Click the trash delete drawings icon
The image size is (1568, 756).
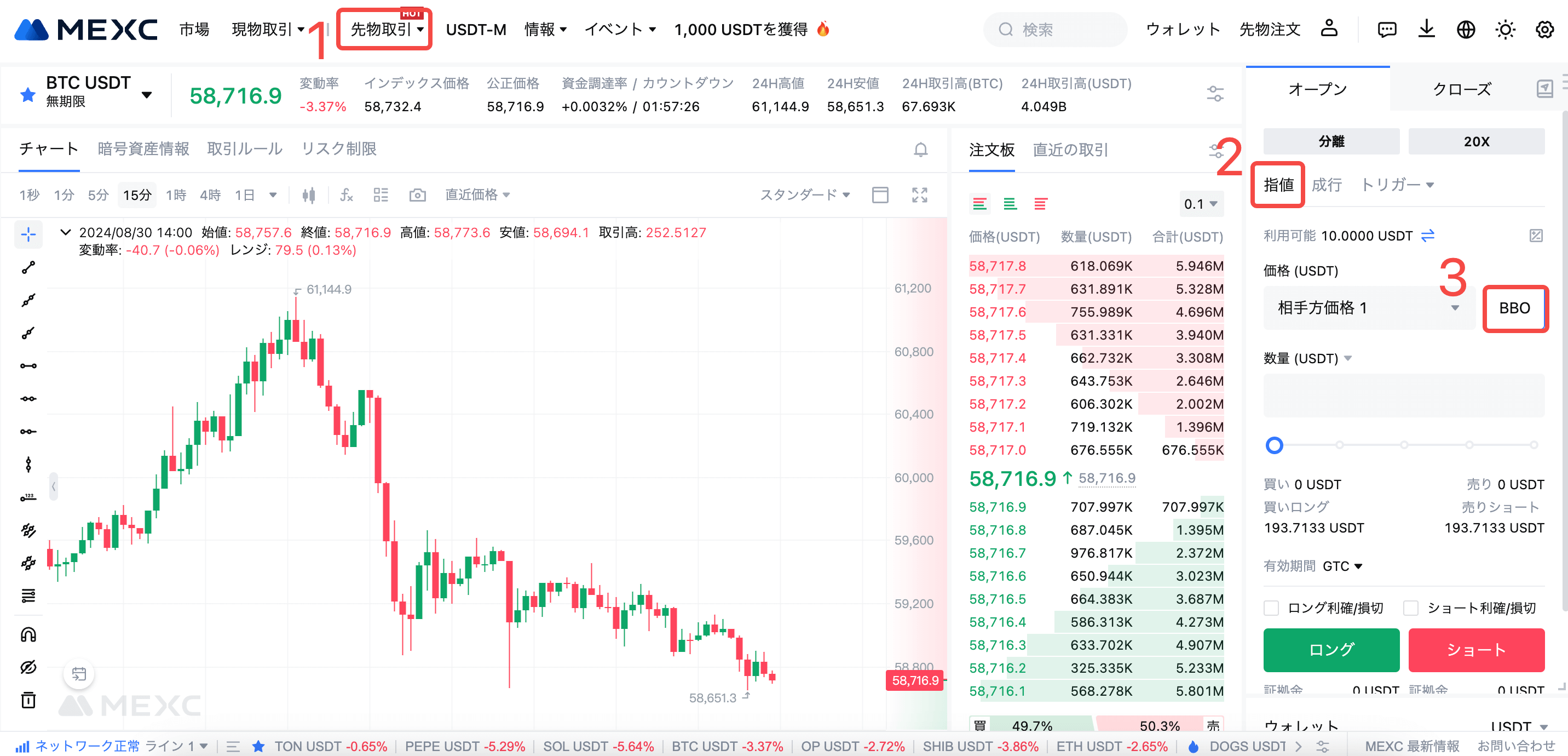click(x=28, y=700)
